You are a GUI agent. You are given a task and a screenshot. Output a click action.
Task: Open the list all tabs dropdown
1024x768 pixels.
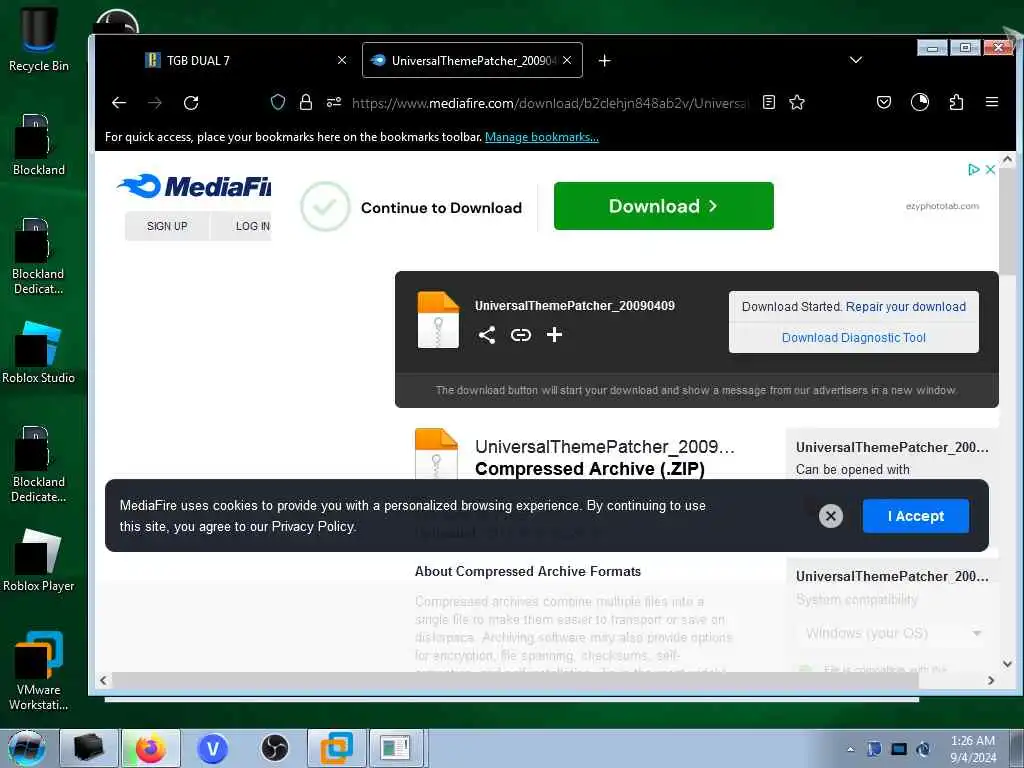[x=856, y=60]
